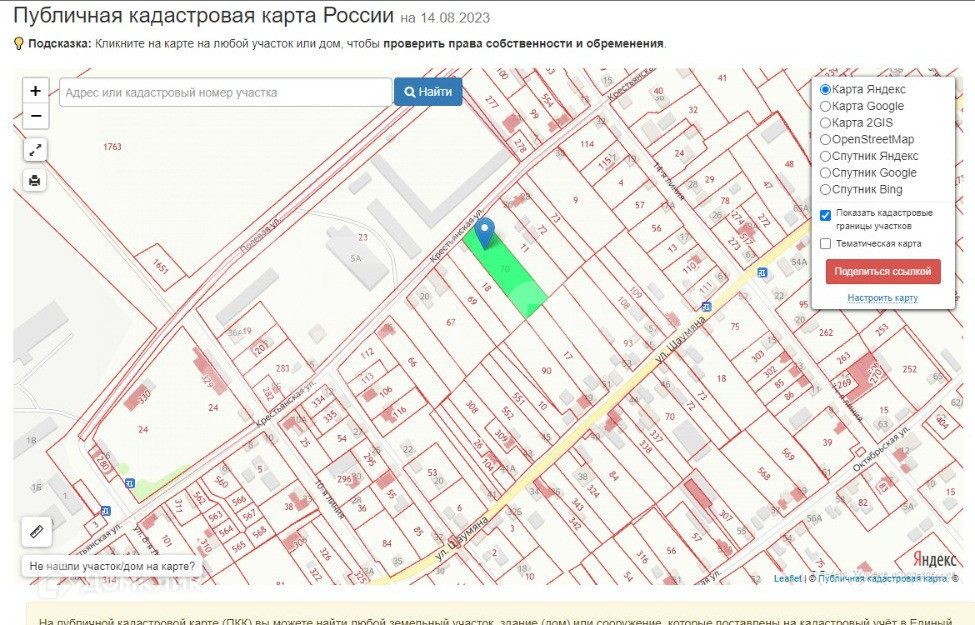Image resolution: width=975 pixels, height=625 pixels.
Task: Select Карта Google base layer
Action: (x=825, y=106)
